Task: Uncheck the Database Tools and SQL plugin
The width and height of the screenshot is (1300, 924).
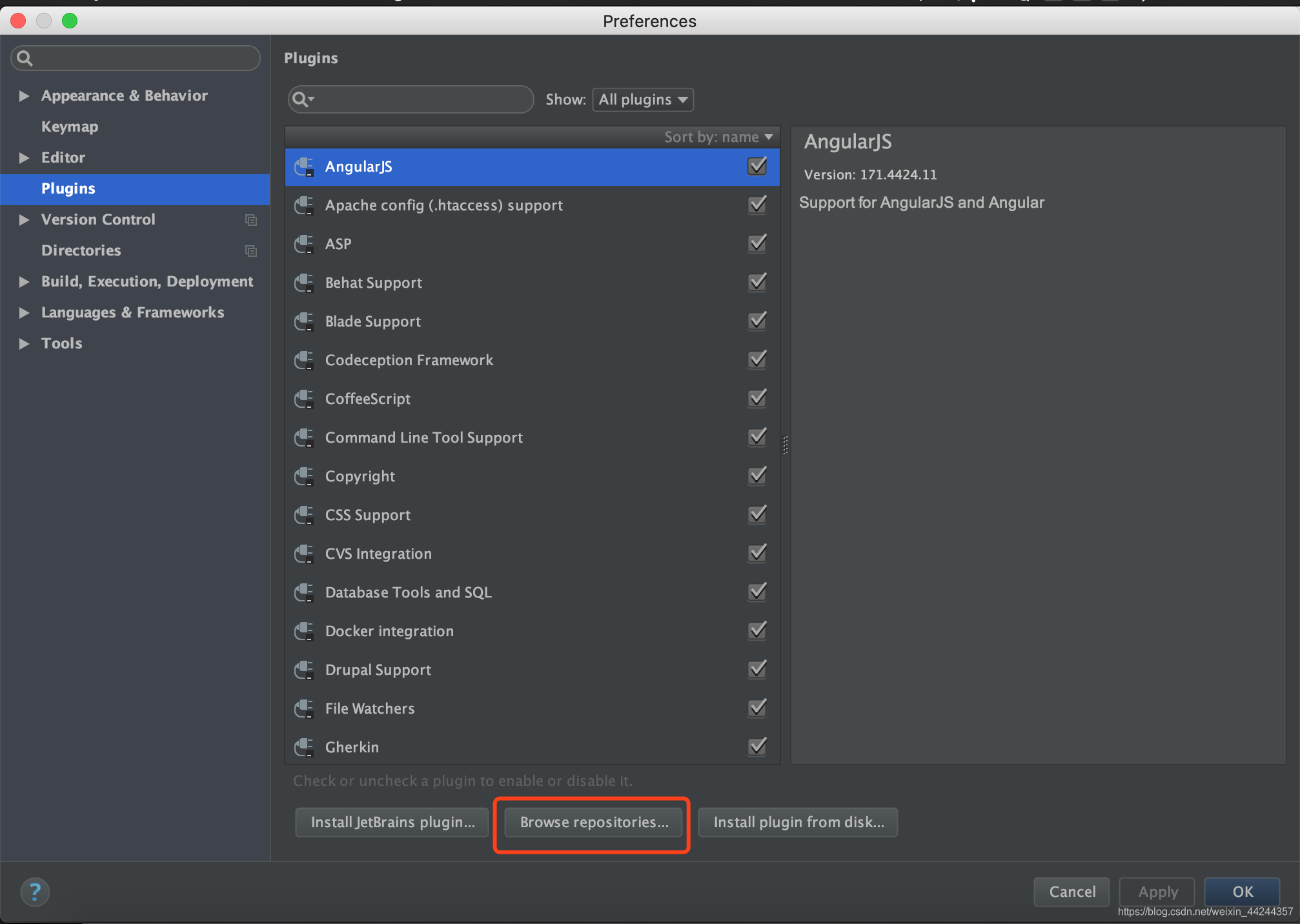Action: pos(757,592)
